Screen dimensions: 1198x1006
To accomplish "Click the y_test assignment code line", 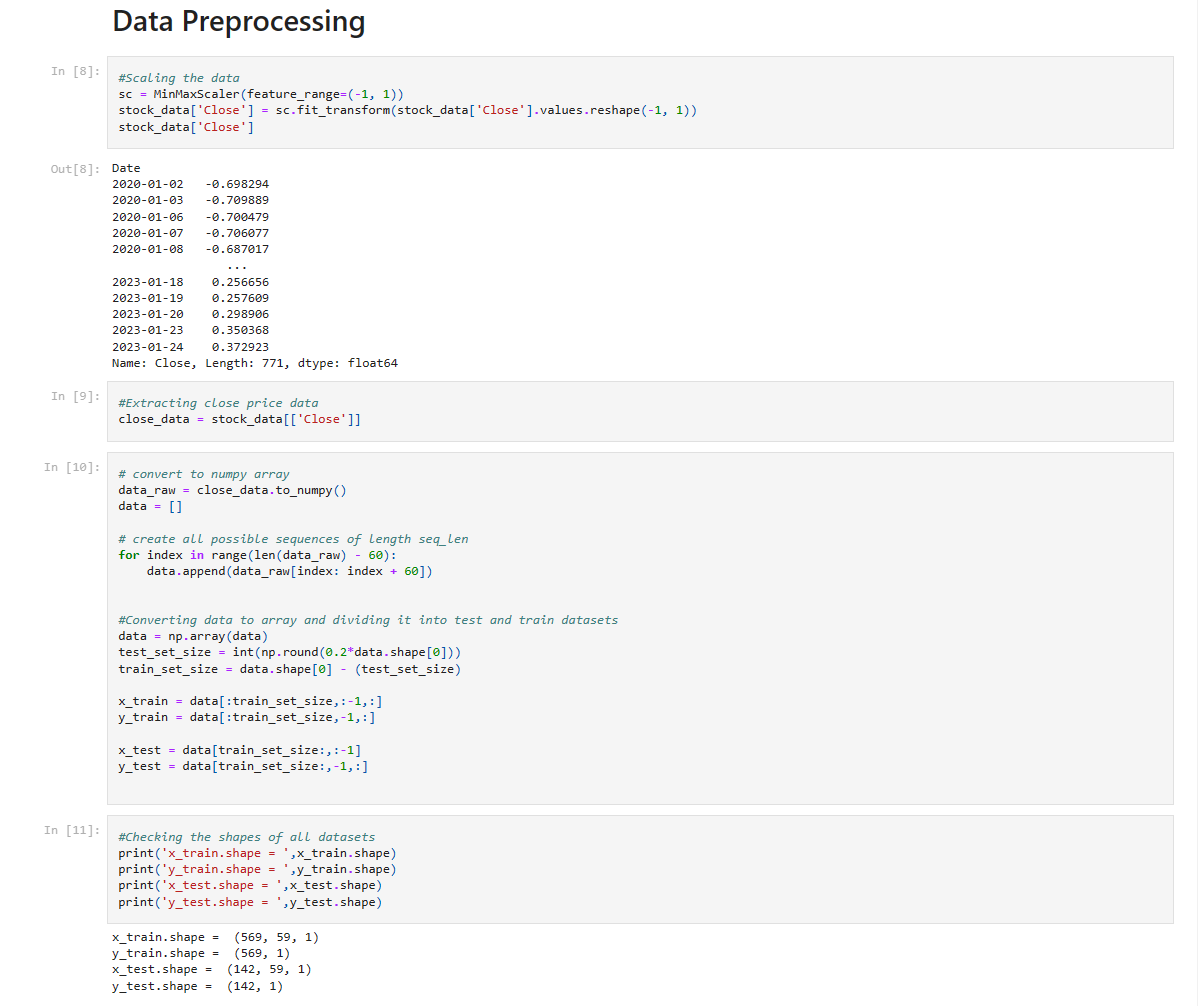I will 243,765.
